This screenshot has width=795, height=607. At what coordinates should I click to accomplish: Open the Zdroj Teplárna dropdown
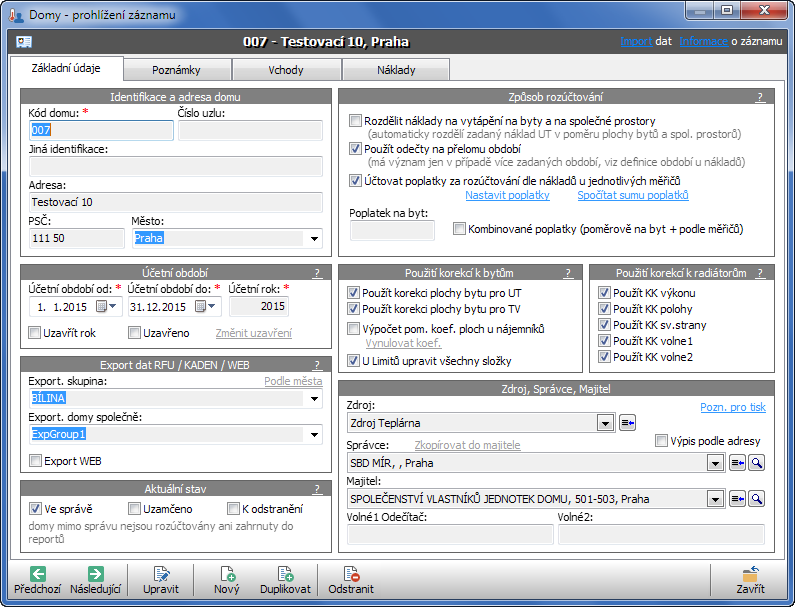(605, 423)
